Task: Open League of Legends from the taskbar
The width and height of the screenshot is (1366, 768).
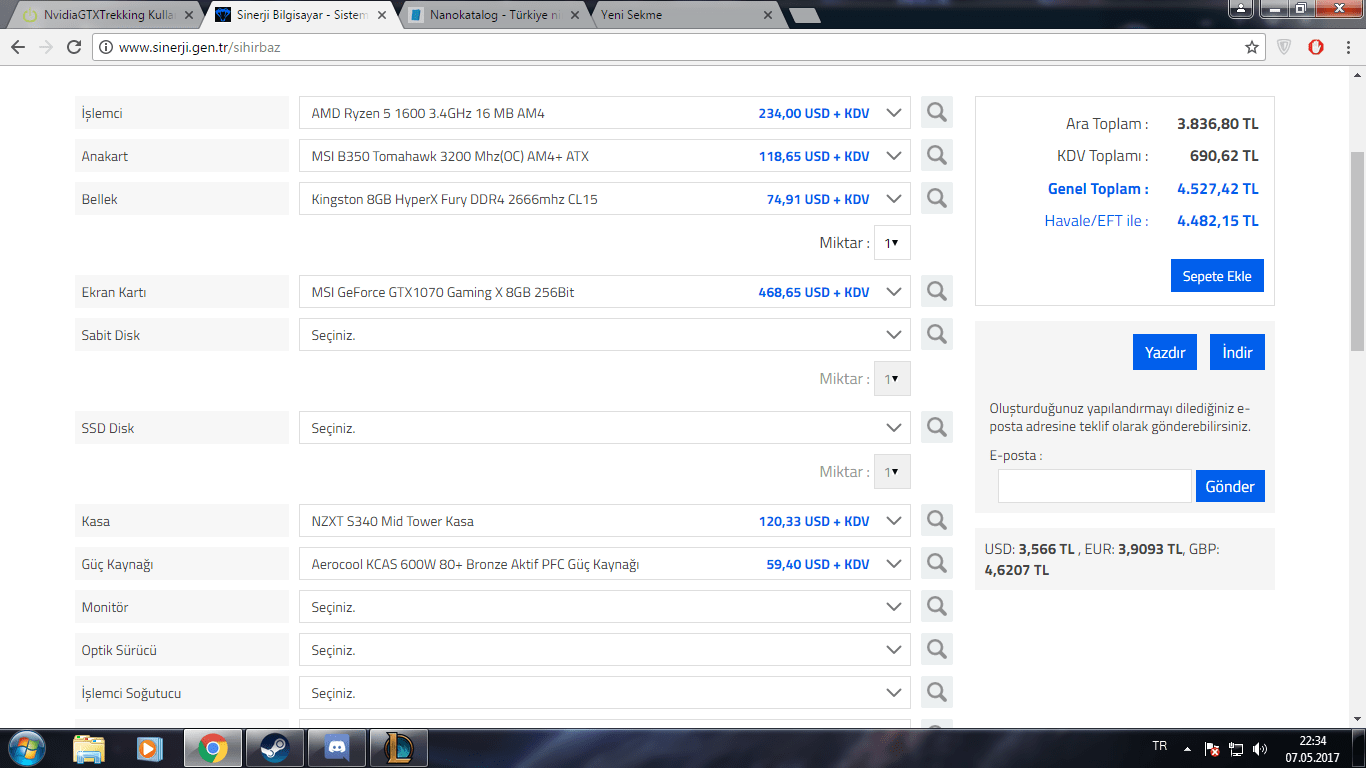Action: [398, 748]
